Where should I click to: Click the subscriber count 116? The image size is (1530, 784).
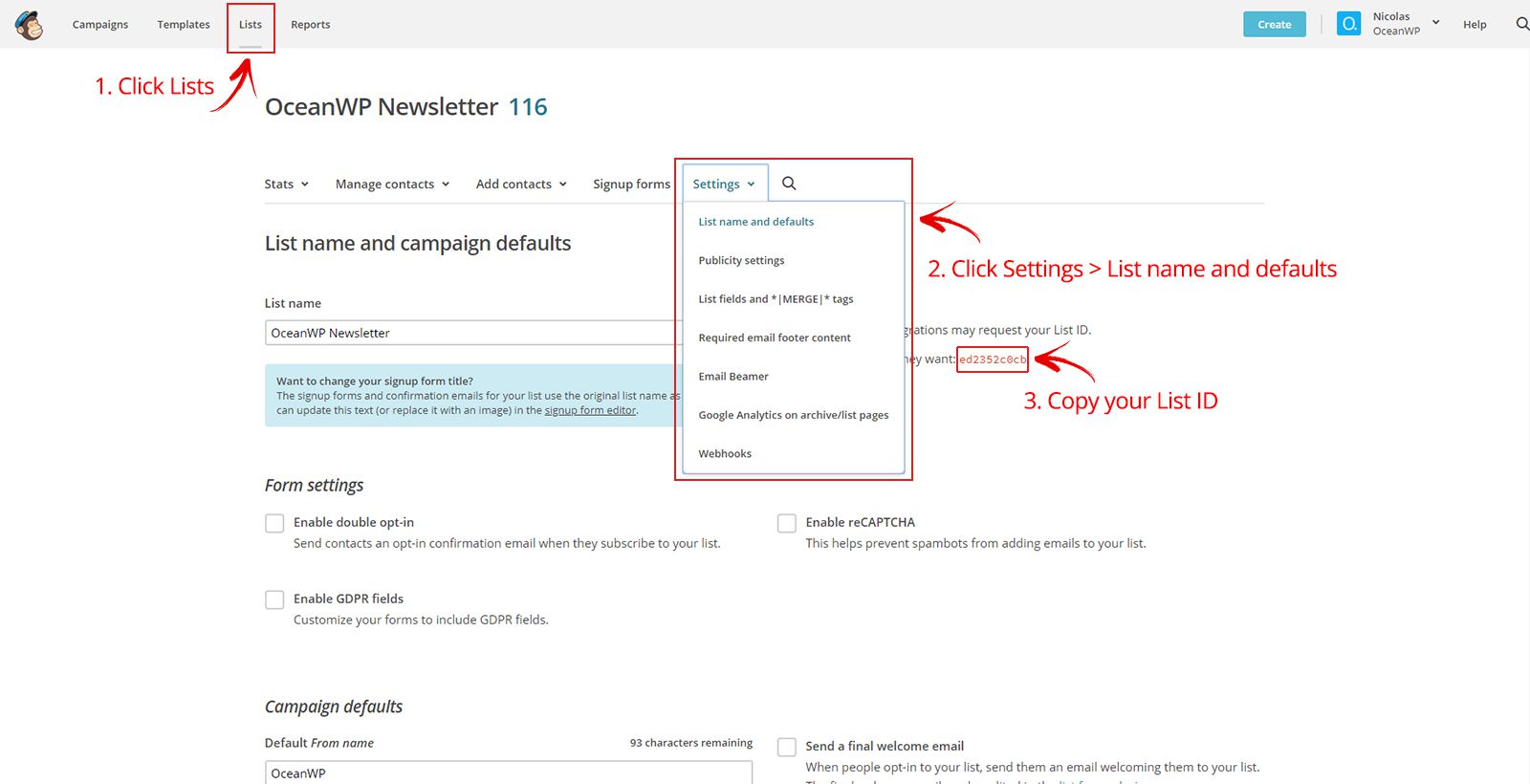pyautogui.click(x=528, y=107)
